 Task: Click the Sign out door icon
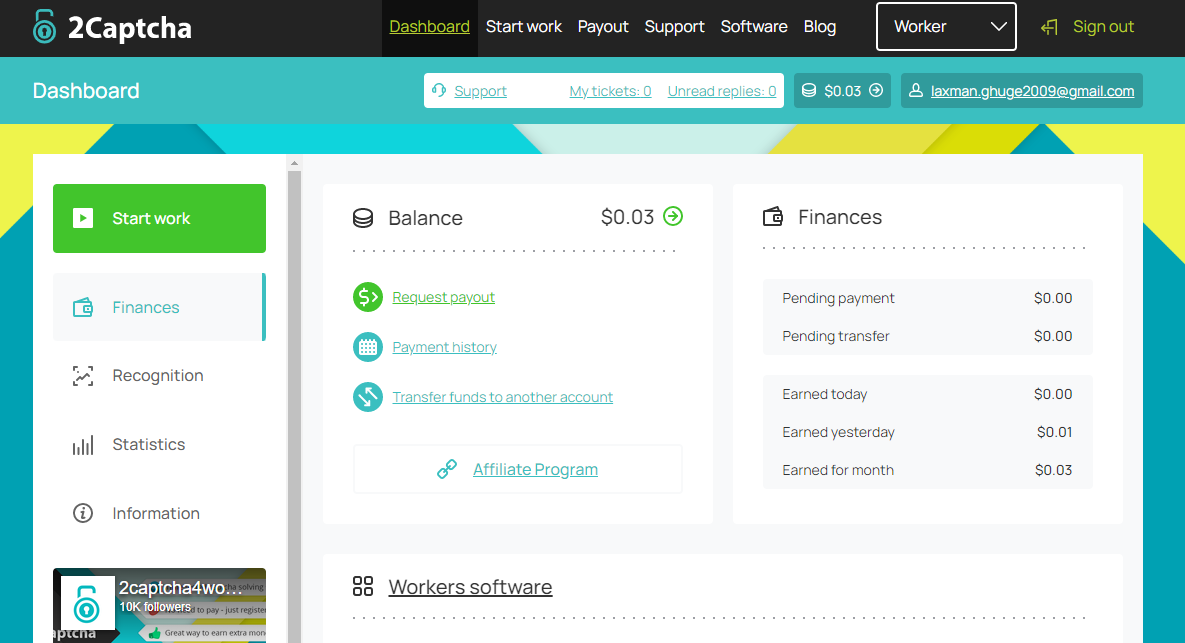pyautogui.click(x=1049, y=27)
